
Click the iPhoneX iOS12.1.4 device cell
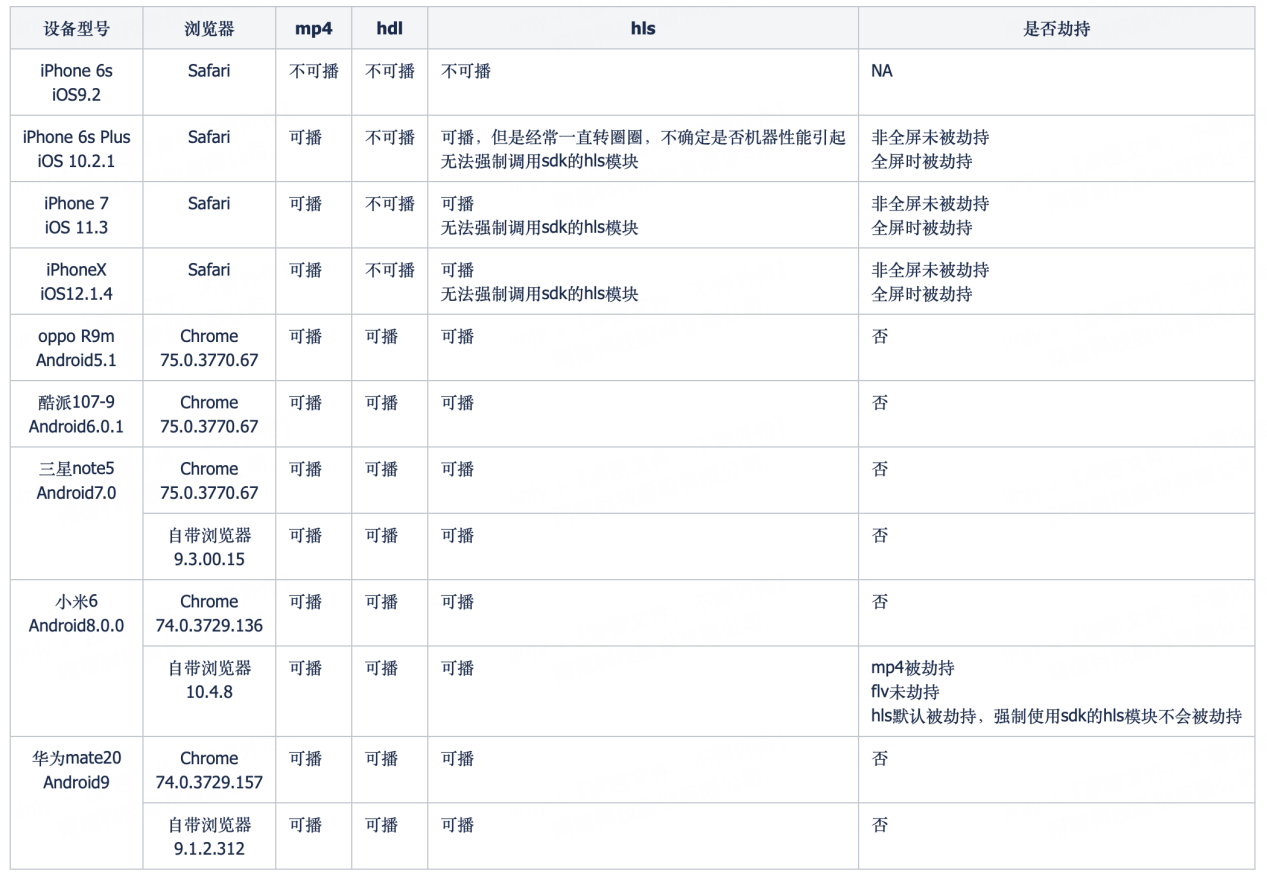[77, 281]
